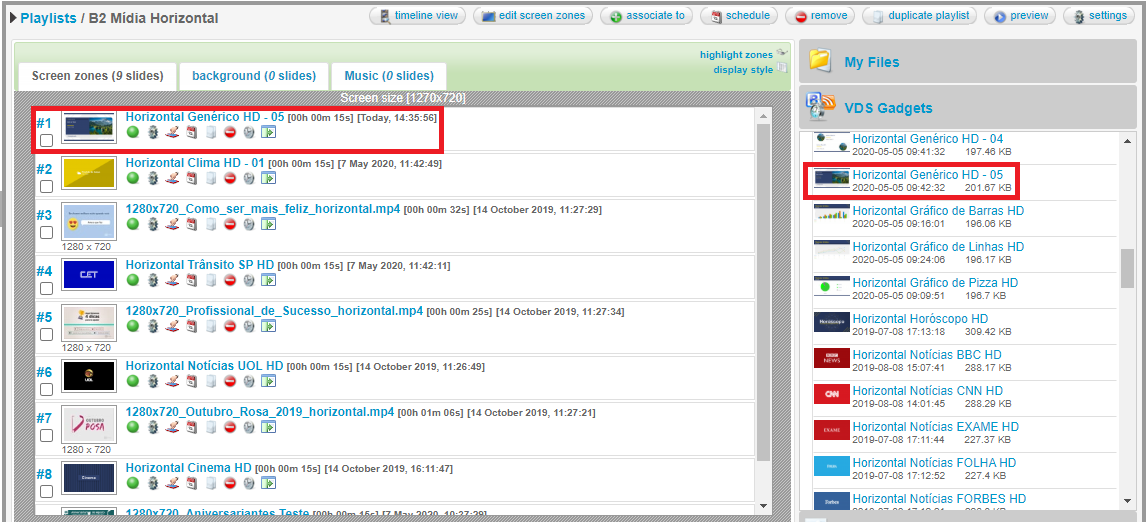Click the schedule button in top toolbar

coord(739,15)
